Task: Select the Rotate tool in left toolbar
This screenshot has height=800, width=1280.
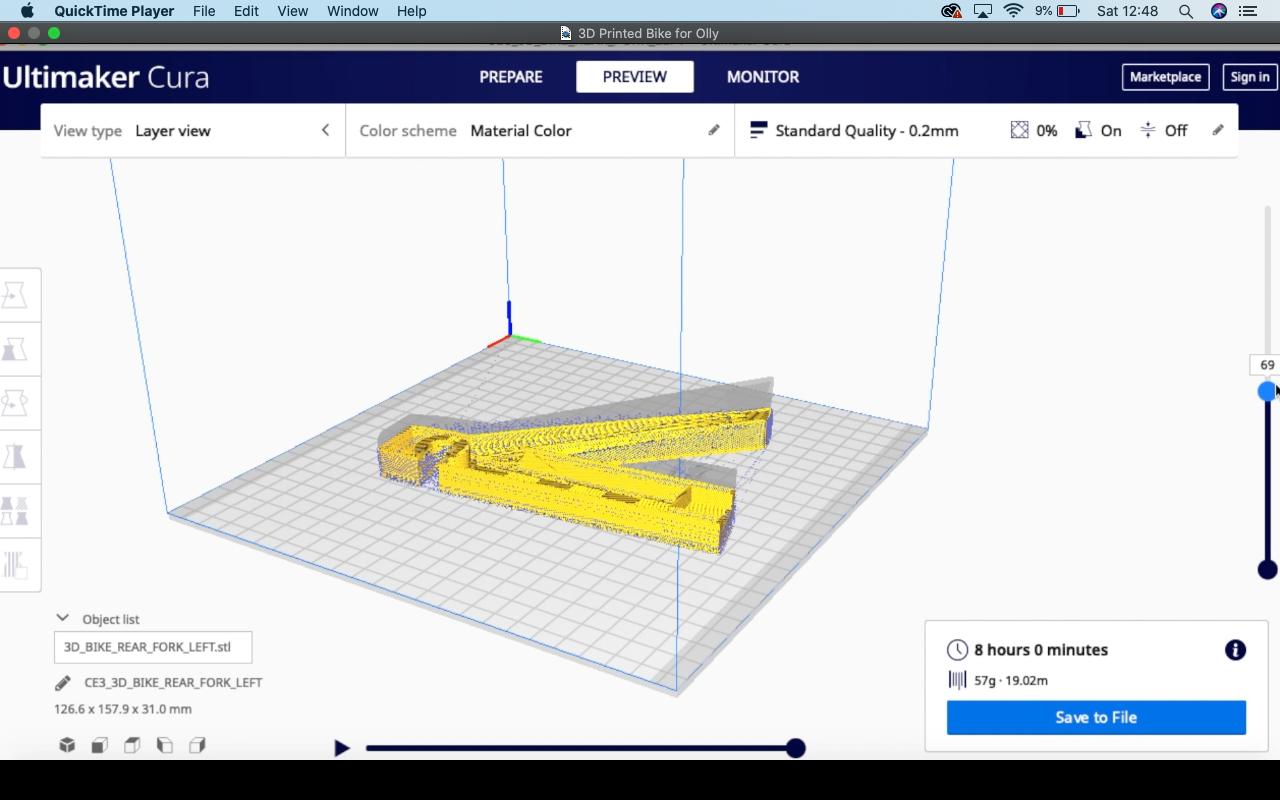Action: 15,403
